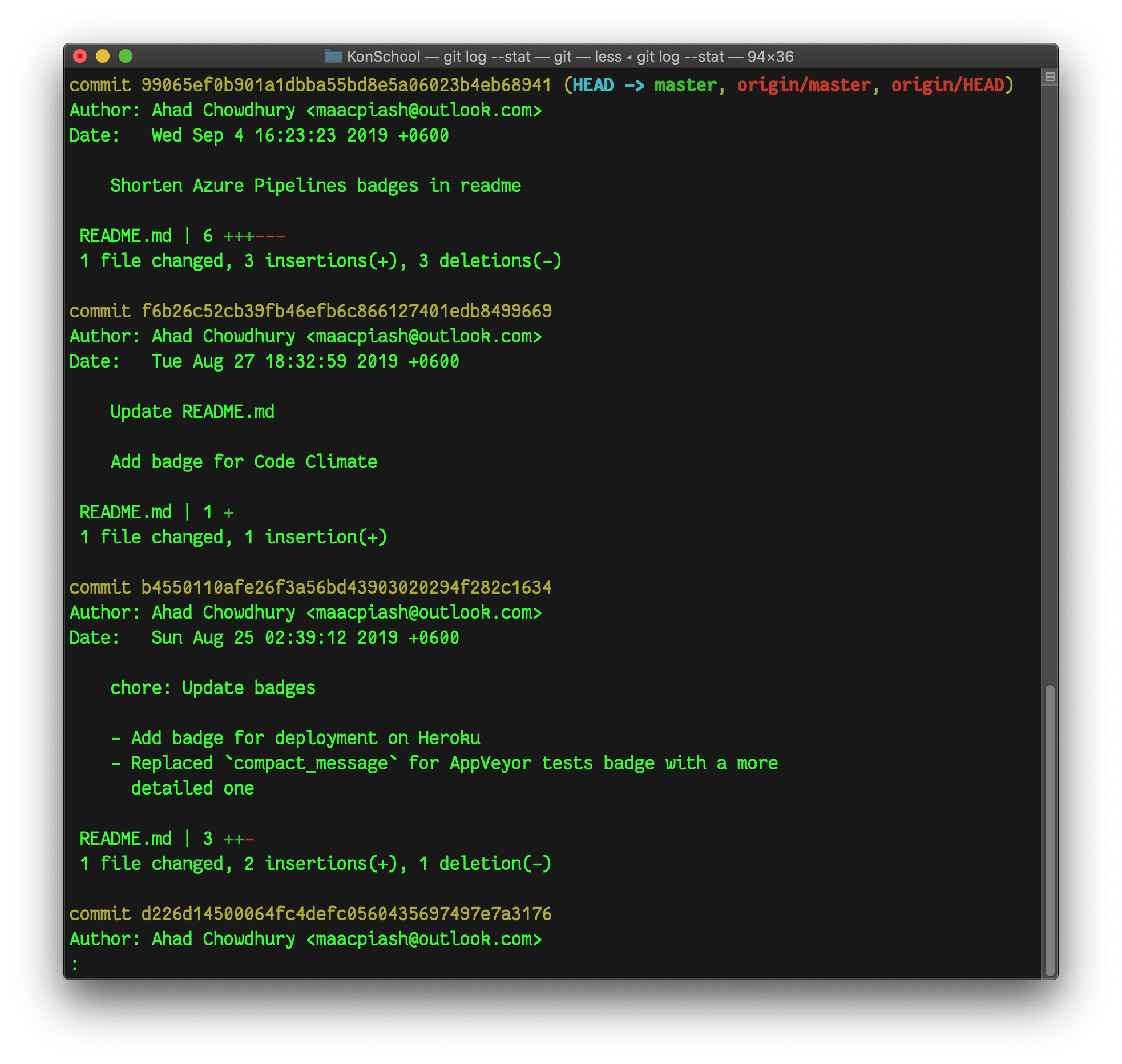Select commit hash d226d14500064fc4defc0560435697497e7a3176

click(x=346, y=914)
